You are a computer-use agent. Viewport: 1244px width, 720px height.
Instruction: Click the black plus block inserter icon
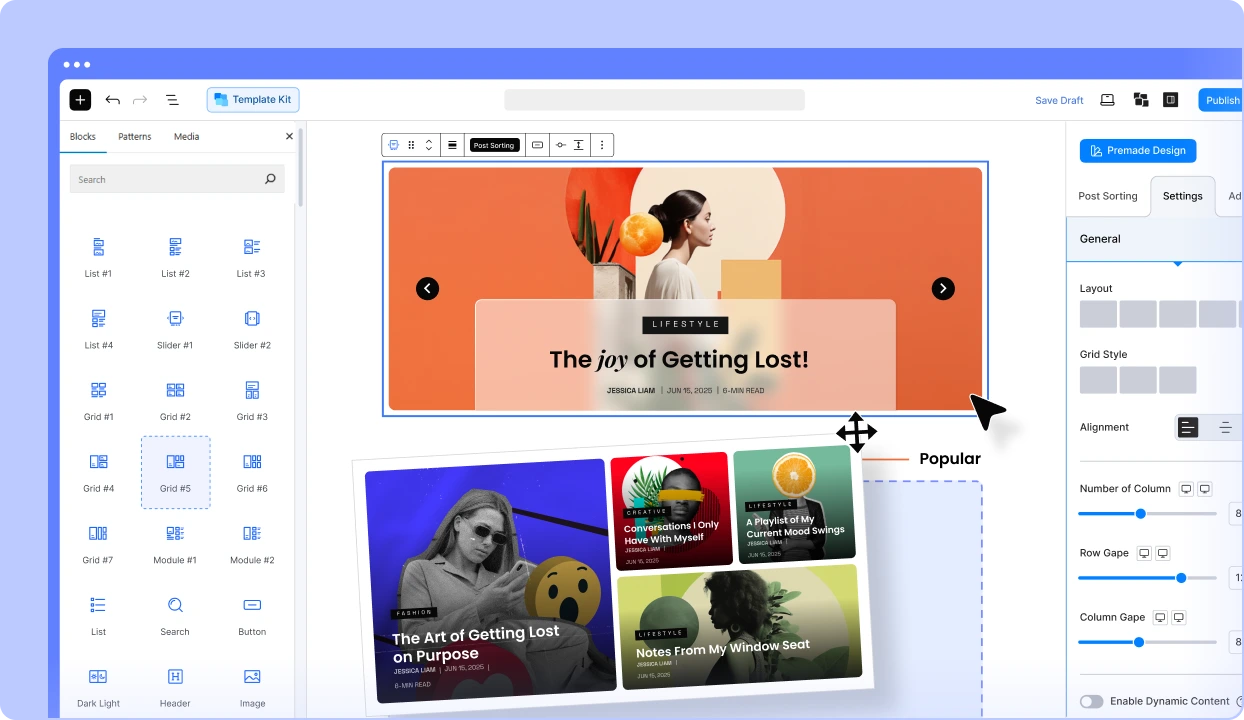[80, 100]
